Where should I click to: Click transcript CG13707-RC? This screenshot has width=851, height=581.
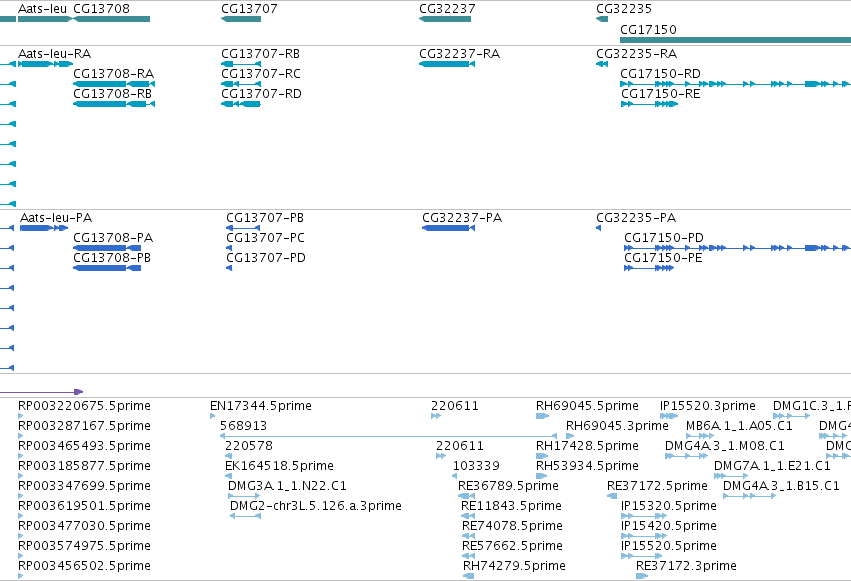point(241,84)
